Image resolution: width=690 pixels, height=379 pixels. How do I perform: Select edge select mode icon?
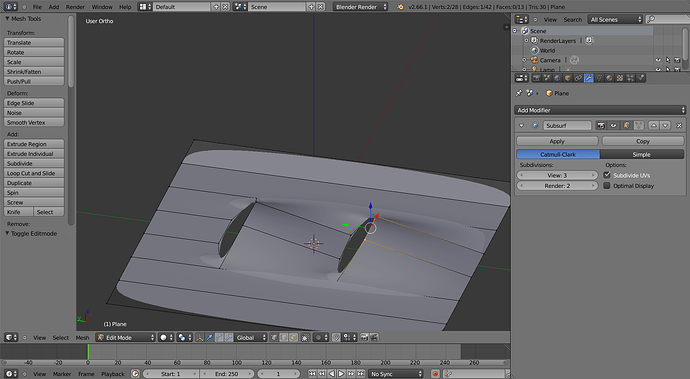(284, 338)
